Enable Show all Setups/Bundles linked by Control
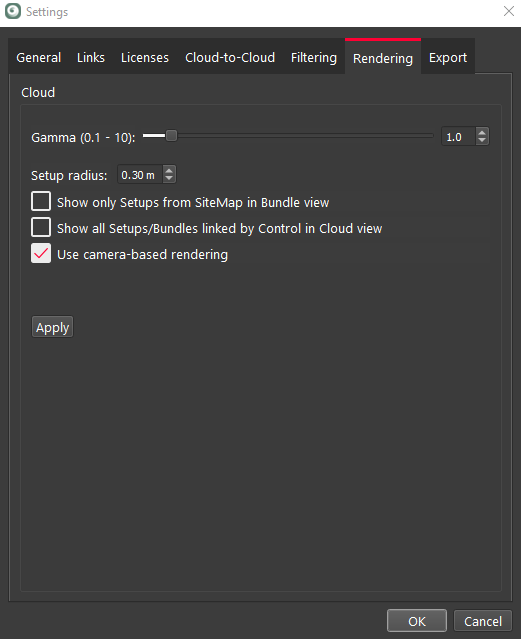Viewport: 521px width, 639px height. click(41, 227)
